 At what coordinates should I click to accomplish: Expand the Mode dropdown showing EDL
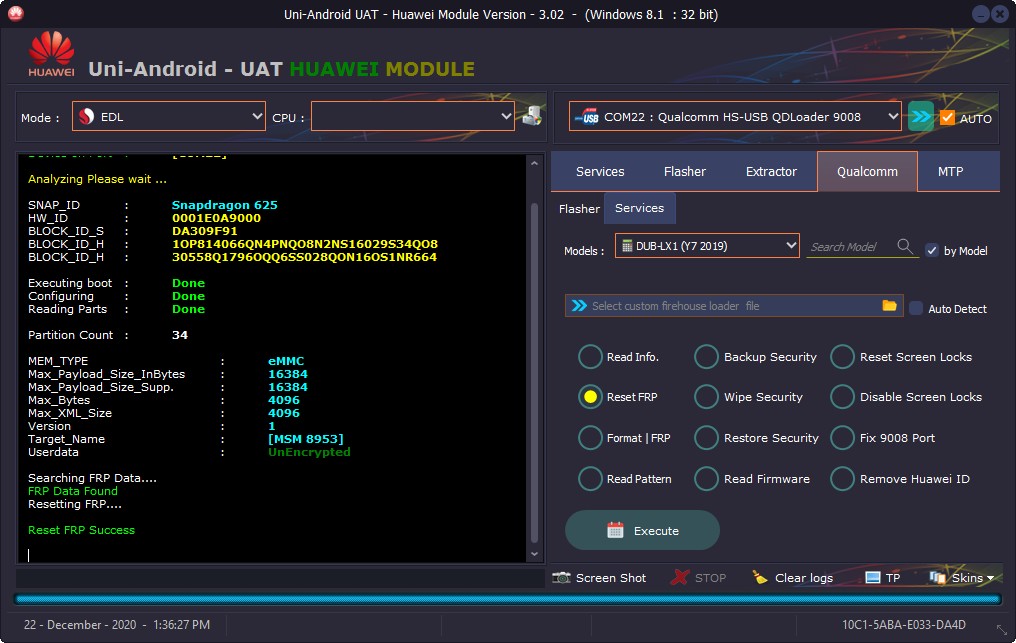pos(168,116)
